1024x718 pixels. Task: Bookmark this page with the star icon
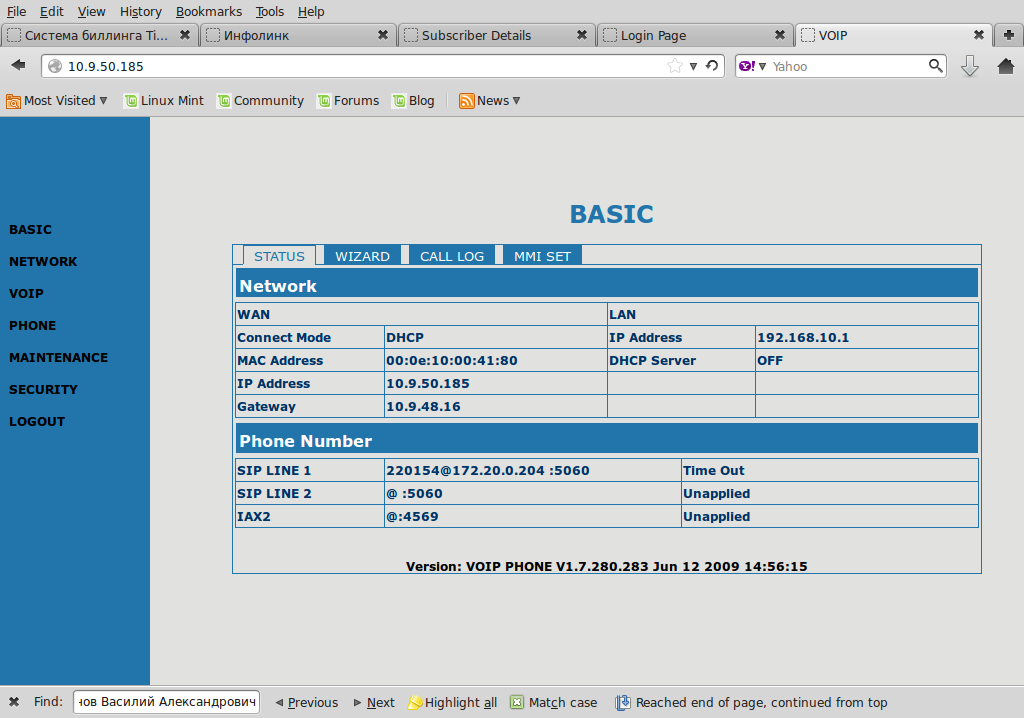(675, 66)
